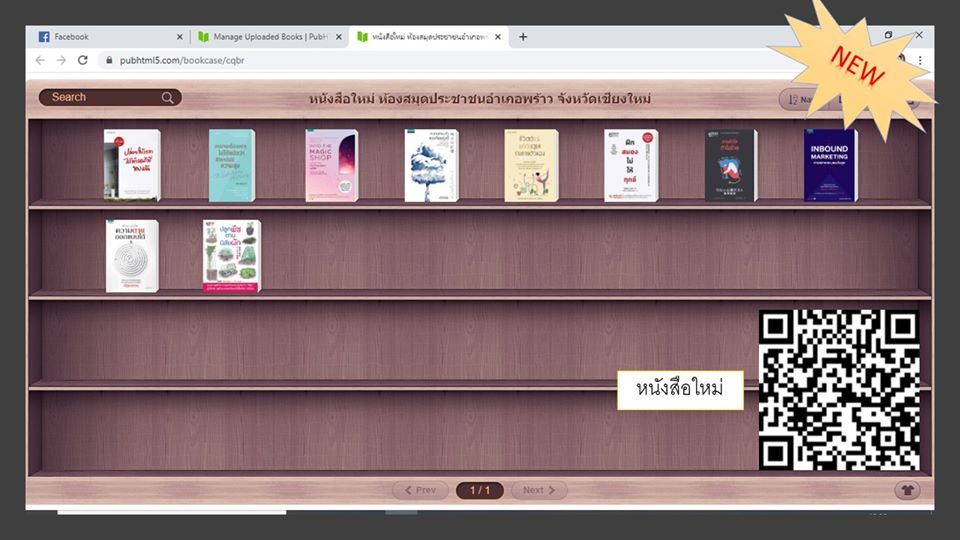Open Chrome's three-dot menu
The image size is (960, 540).
pos(920,60)
